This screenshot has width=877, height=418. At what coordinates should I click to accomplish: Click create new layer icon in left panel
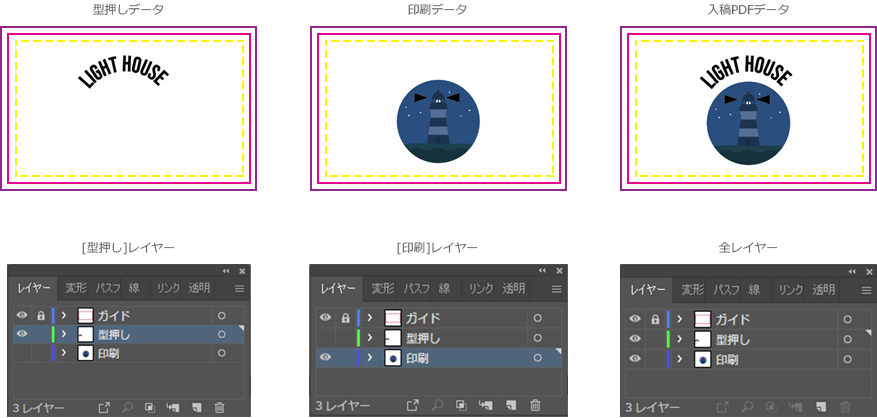196,407
